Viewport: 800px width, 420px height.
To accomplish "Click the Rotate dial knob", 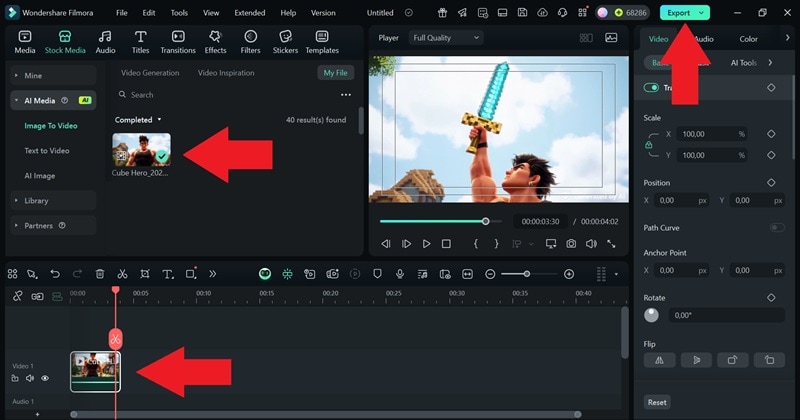I will 651,315.
